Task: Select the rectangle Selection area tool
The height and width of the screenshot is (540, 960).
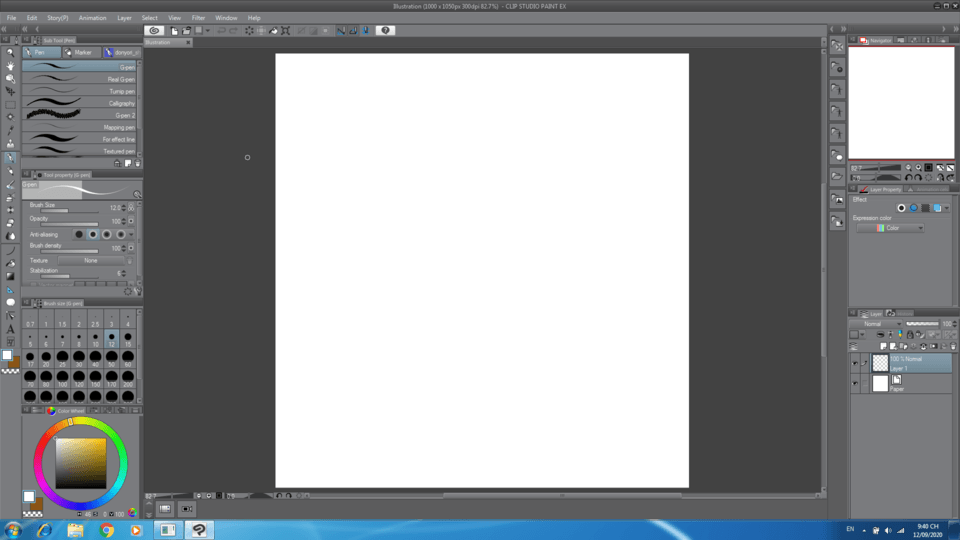Action: click(x=10, y=104)
